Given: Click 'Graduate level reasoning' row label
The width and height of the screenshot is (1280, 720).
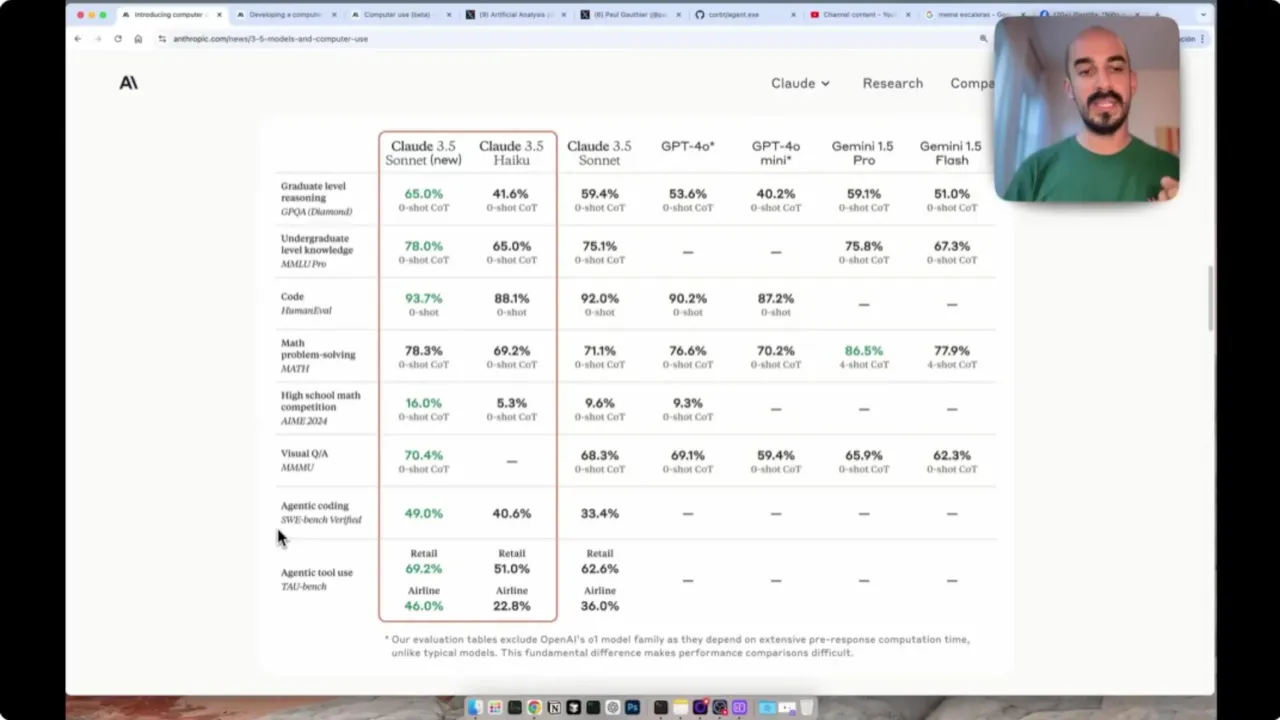Looking at the screenshot, I should coord(315,198).
